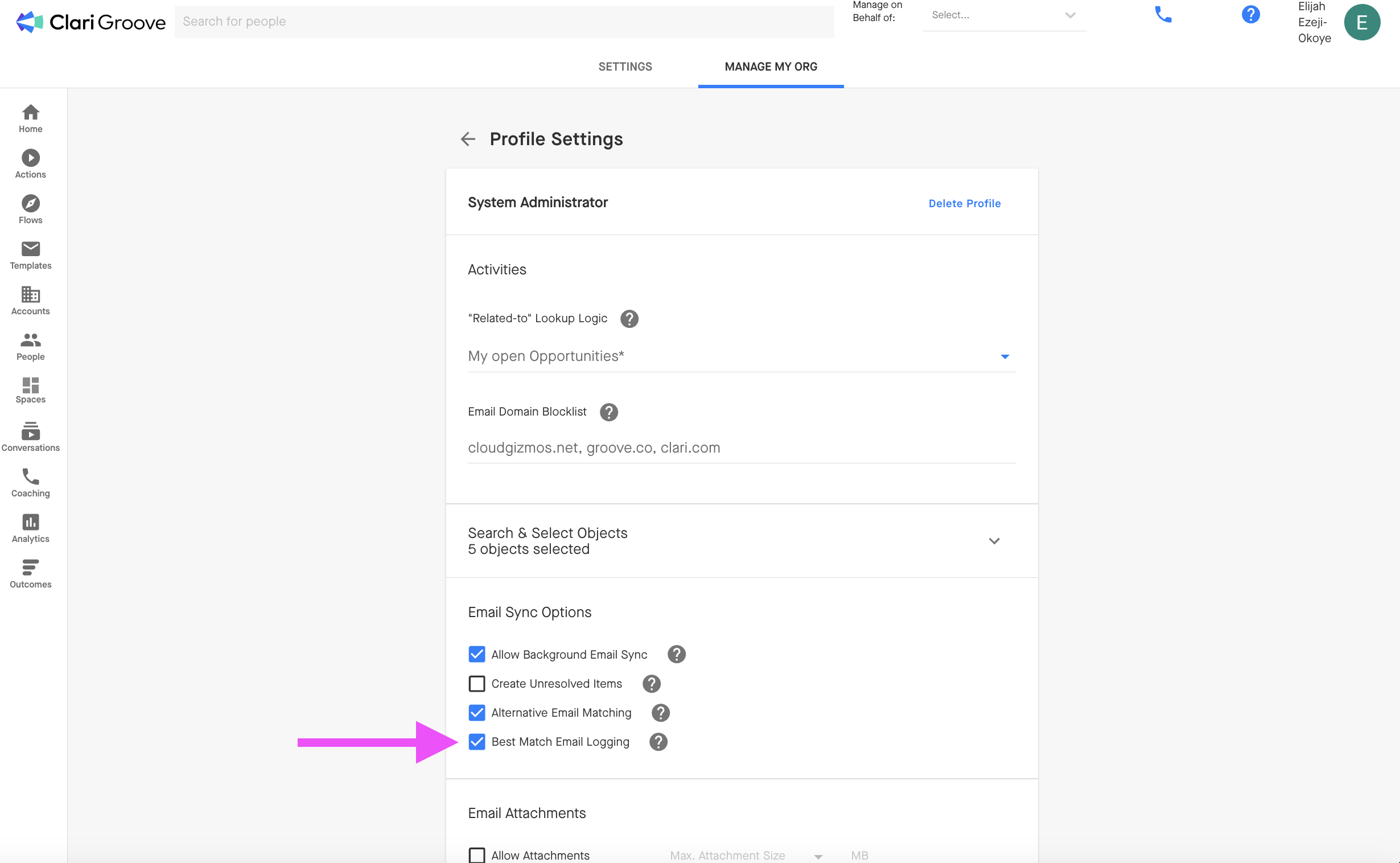Open Conversations in the sidebar
Image resolution: width=1400 pixels, height=863 pixels.
click(x=30, y=438)
